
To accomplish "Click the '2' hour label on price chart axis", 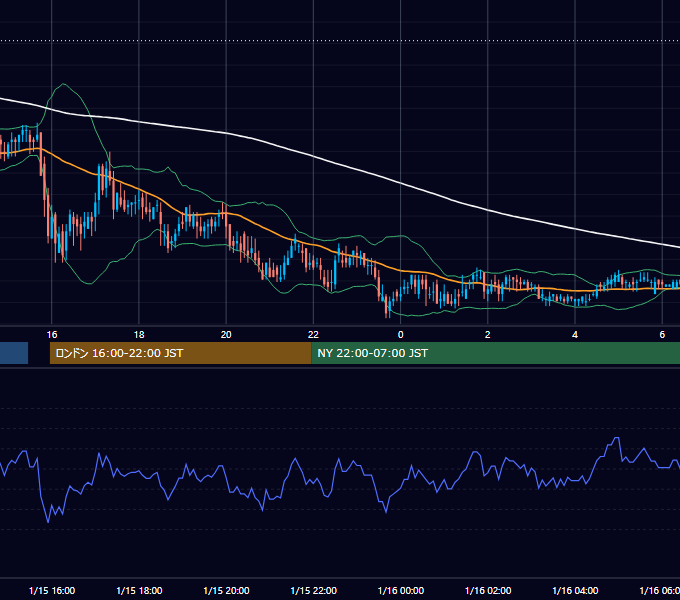I will pyautogui.click(x=487, y=335).
